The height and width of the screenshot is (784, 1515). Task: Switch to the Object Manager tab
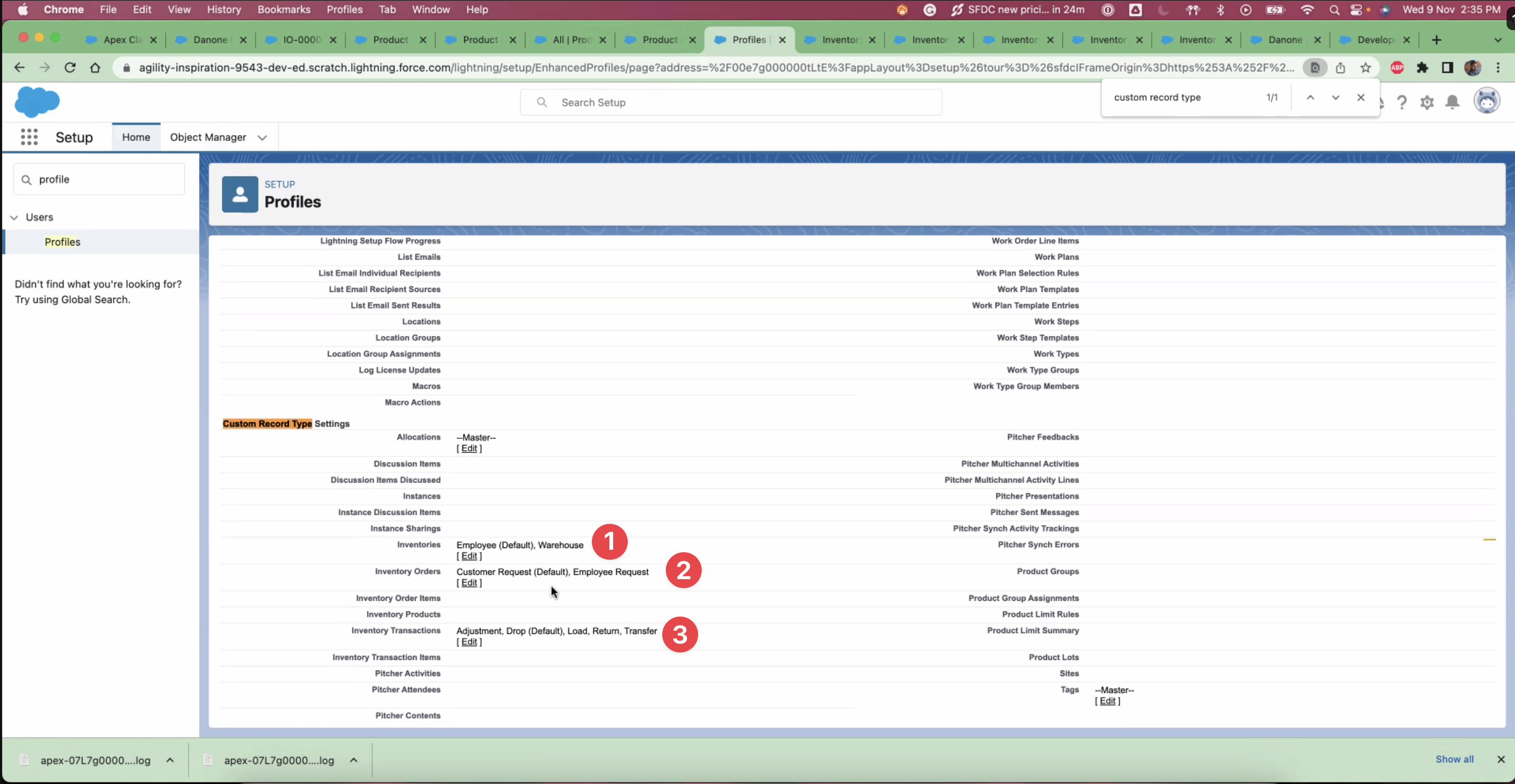208,137
